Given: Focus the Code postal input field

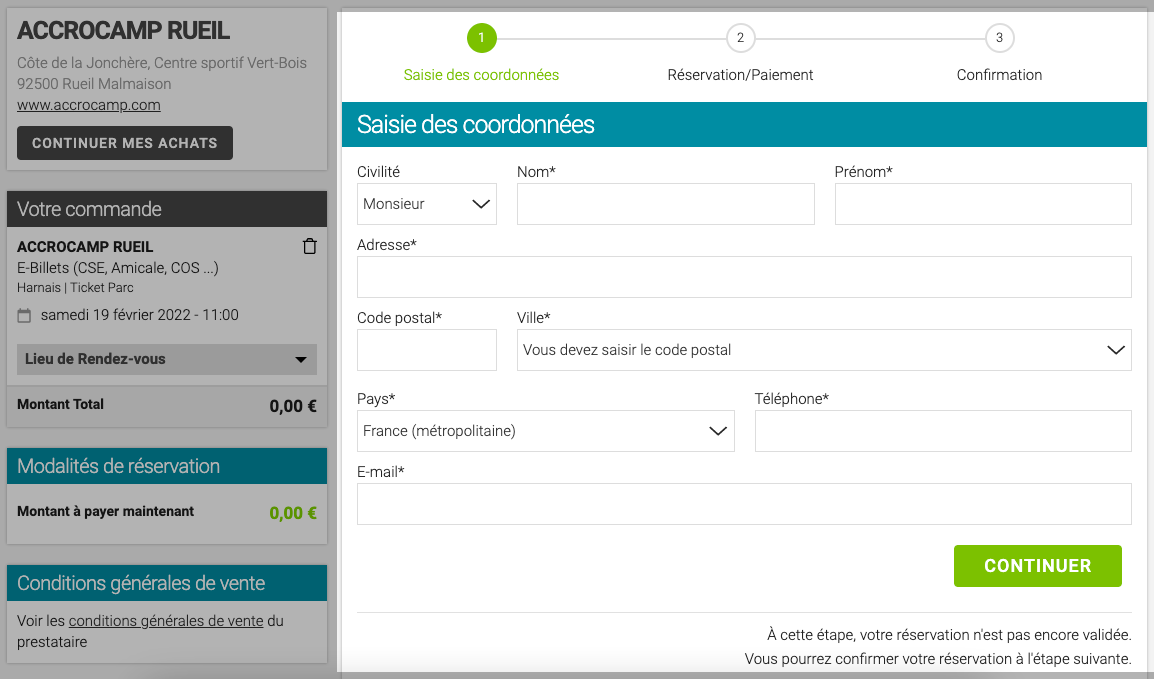Looking at the screenshot, I should pyautogui.click(x=427, y=350).
